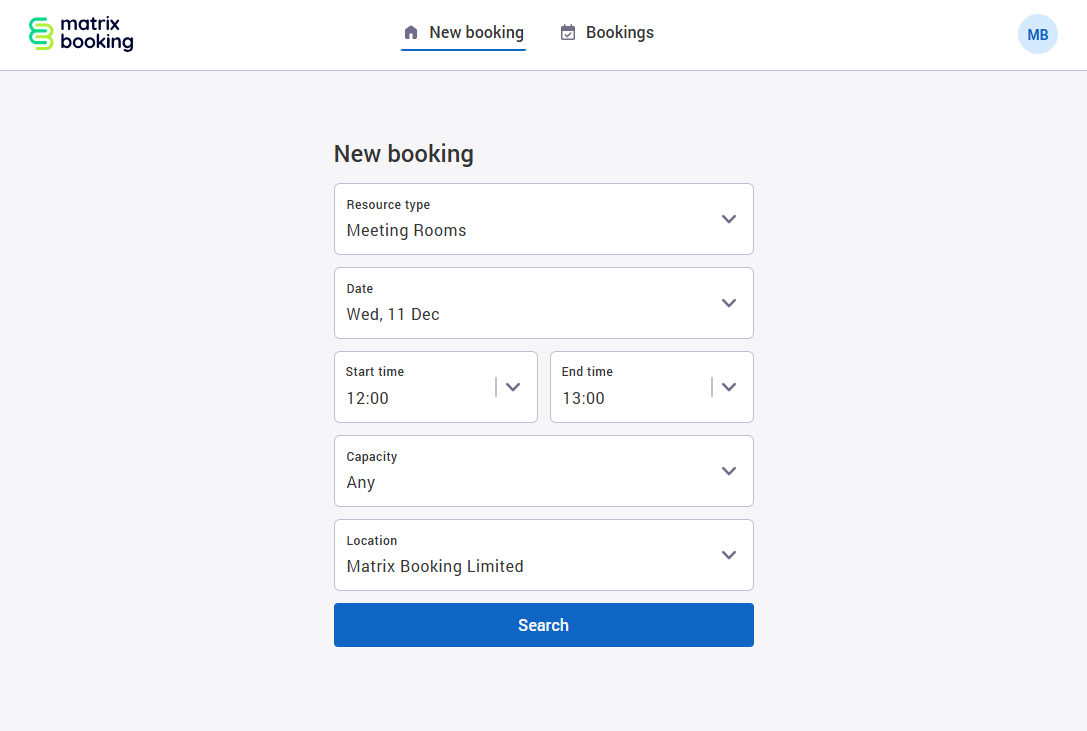Open the MB user avatar menu
1087x731 pixels.
coord(1037,34)
